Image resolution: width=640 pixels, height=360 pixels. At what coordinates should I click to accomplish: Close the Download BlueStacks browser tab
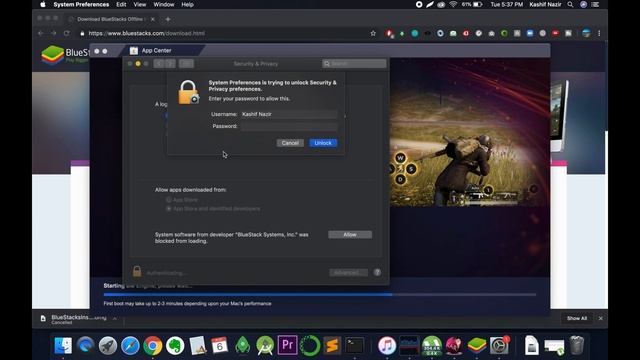(x=153, y=19)
